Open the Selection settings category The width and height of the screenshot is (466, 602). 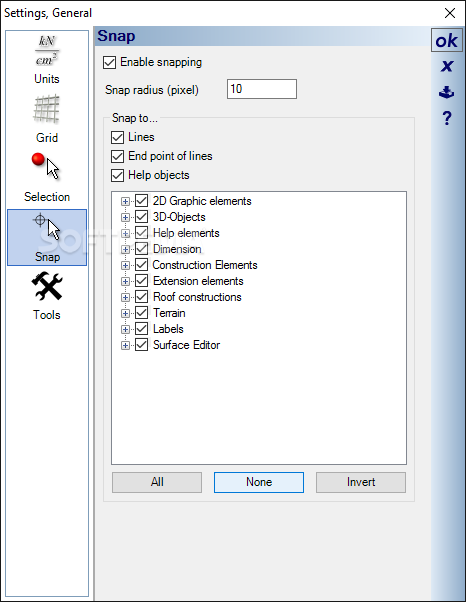tap(47, 178)
